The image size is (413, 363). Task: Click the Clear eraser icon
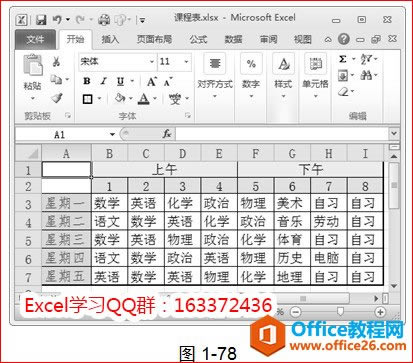tap(343, 92)
